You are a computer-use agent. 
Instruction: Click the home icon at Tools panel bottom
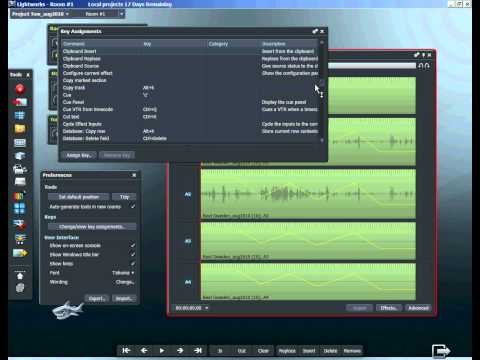pos(20,276)
